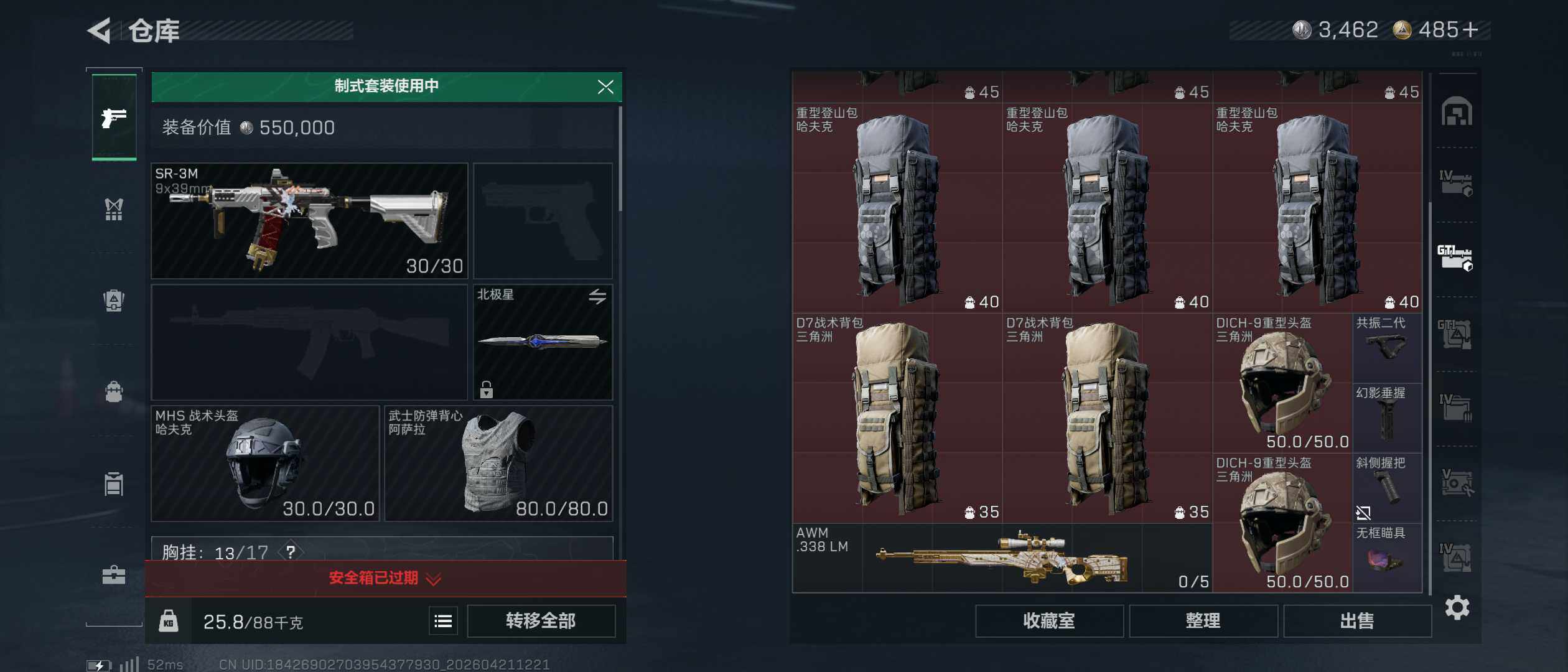
Task: Click the 出售 sell button
Action: coord(1357,621)
